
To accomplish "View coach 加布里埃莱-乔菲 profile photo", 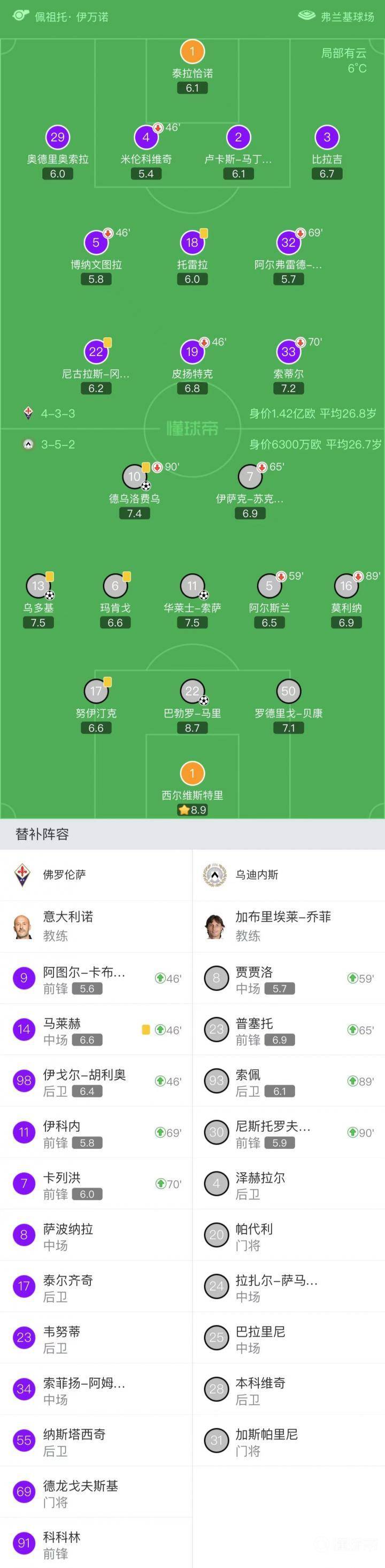I will pos(215,927).
